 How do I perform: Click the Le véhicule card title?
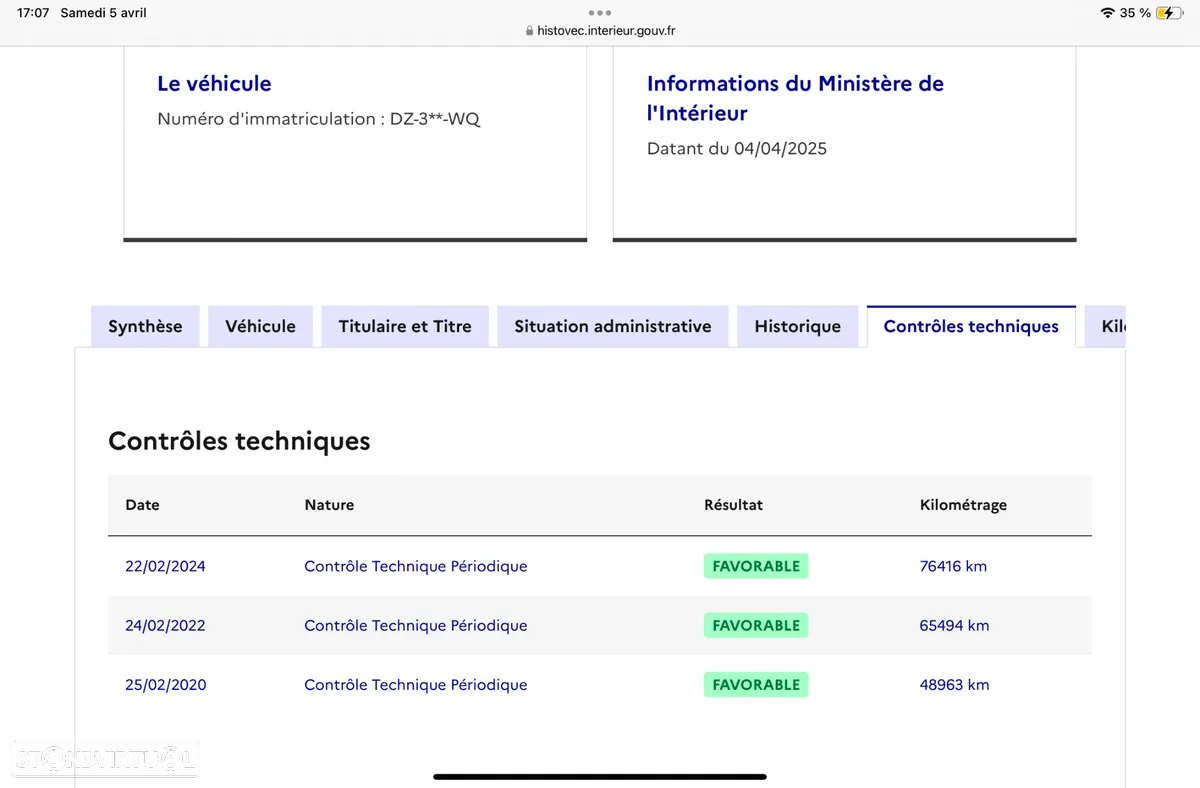pyautogui.click(x=214, y=83)
